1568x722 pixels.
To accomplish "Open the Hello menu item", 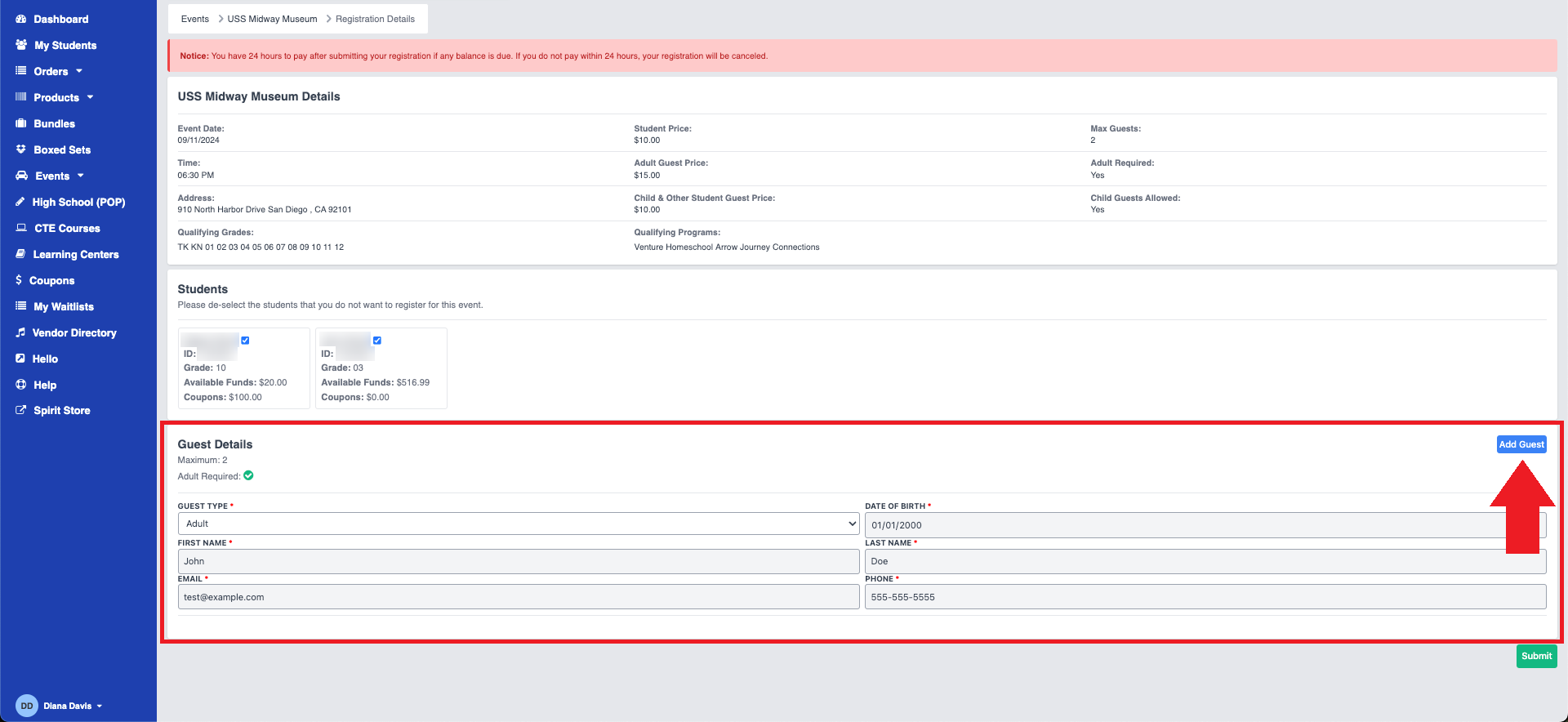I will coord(45,359).
